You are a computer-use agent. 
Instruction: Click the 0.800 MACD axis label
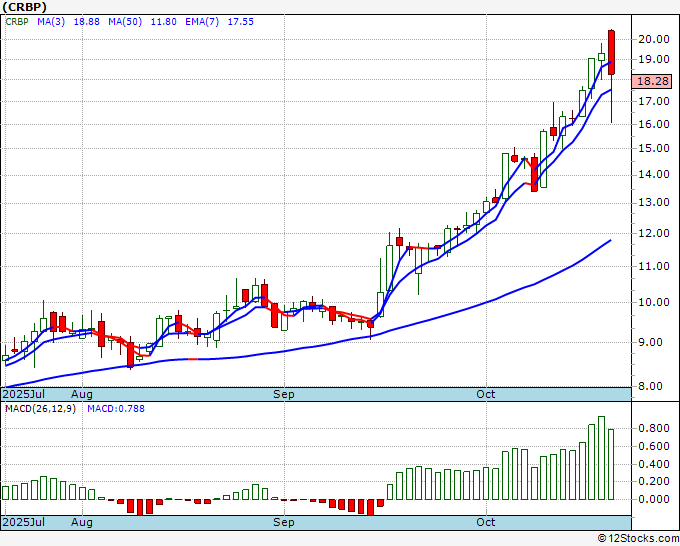click(x=654, y=428)
